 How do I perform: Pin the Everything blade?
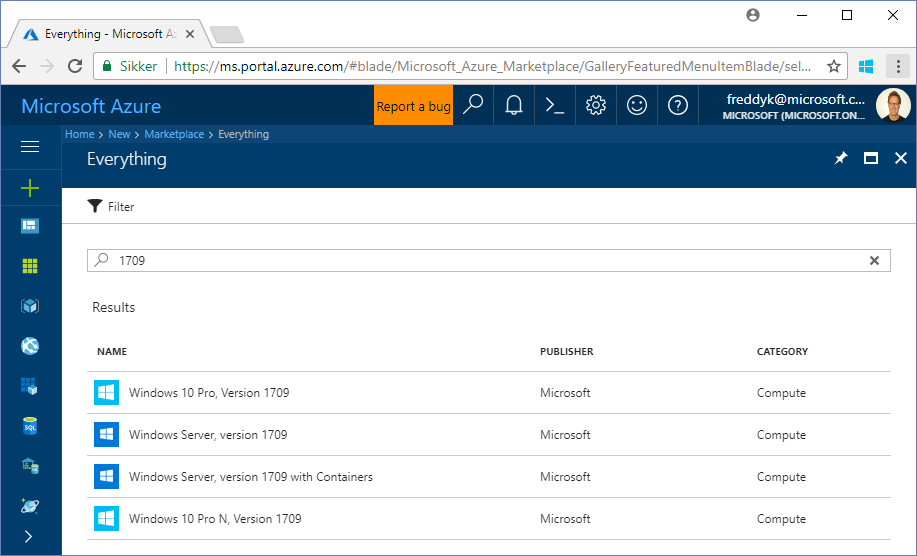click(x=841, y=159)
